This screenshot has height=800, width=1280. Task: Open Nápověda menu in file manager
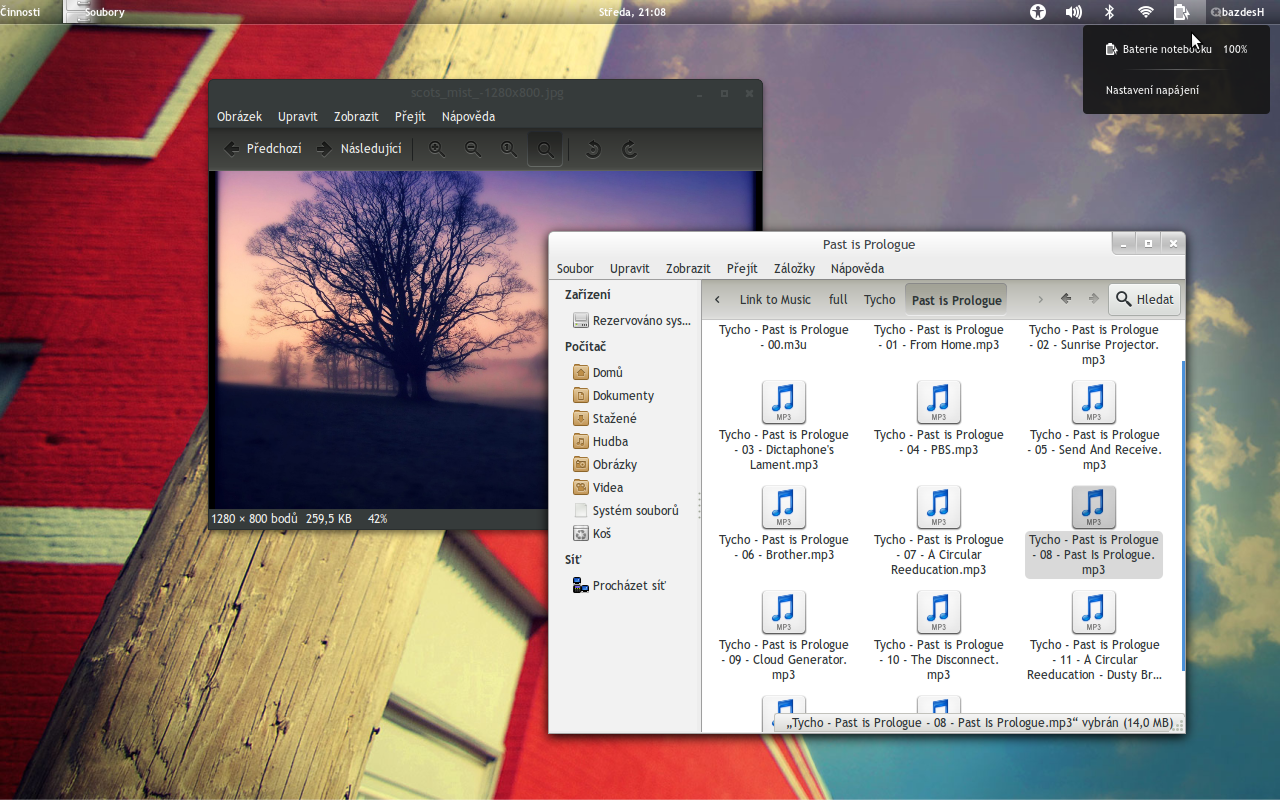point(857,268)
